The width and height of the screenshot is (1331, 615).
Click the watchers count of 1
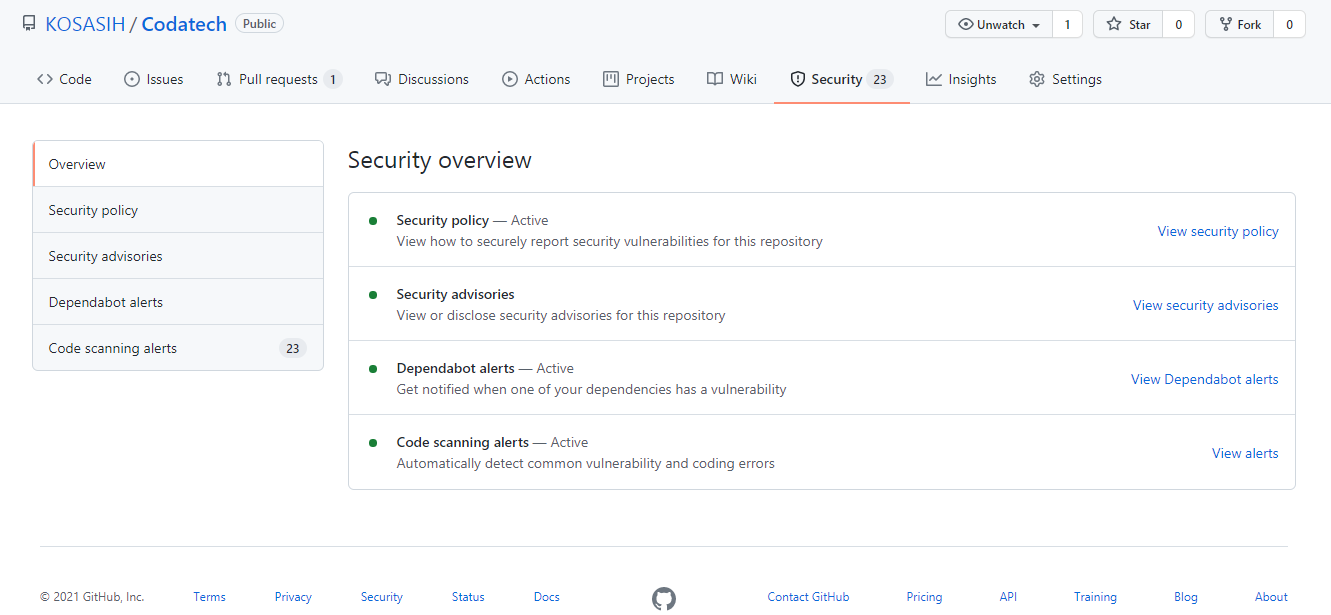pyautogui.click(x=1067, y=24)
